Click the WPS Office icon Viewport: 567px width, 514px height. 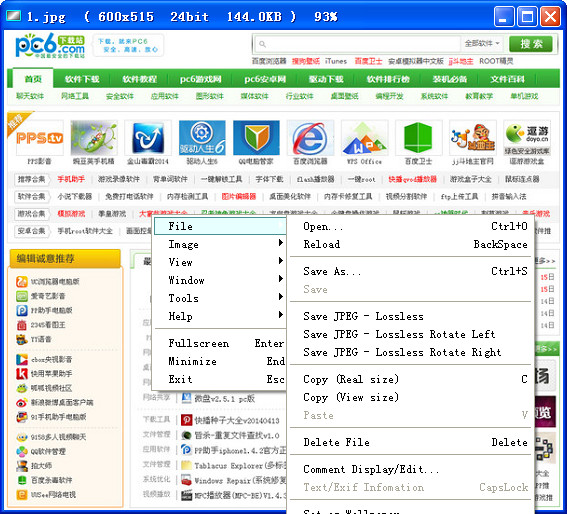coord(364,138)
